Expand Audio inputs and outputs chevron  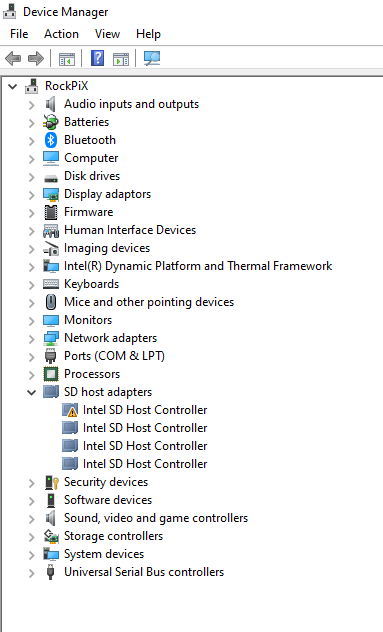pyautogui.click(x=31, y=105)
